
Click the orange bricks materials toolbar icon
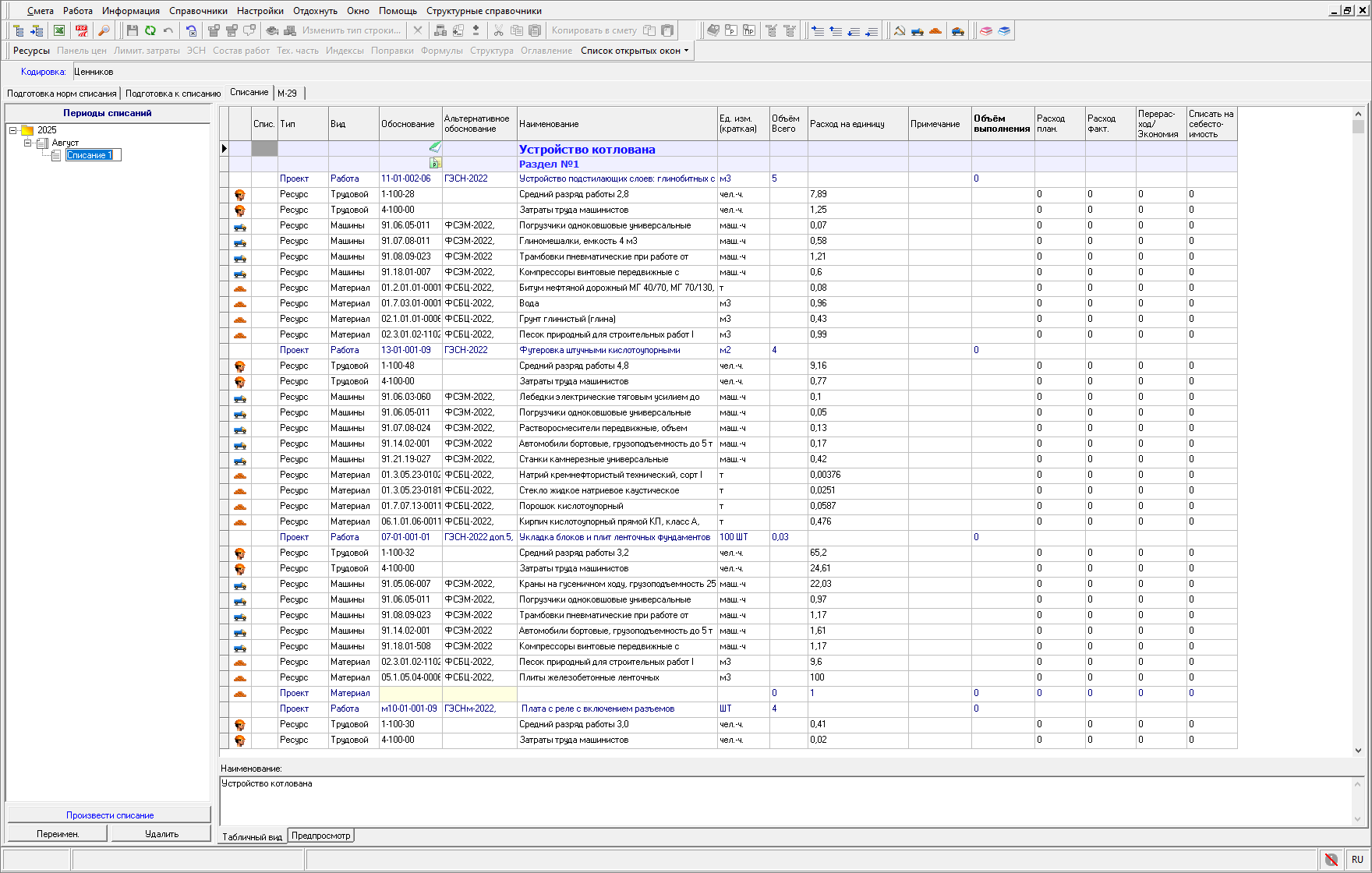(x=935, y=30)
